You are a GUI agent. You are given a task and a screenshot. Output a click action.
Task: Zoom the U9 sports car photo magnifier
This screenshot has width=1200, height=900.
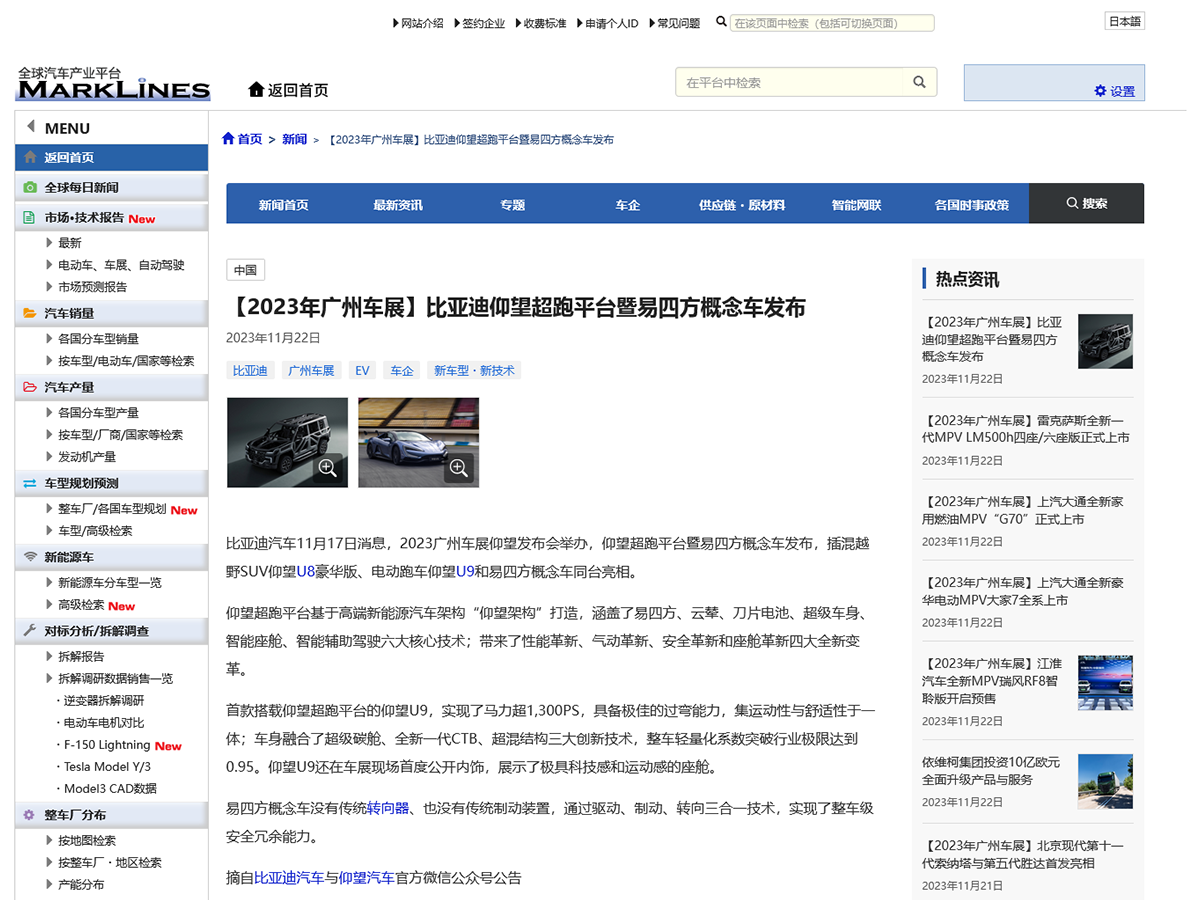(459, 467)
